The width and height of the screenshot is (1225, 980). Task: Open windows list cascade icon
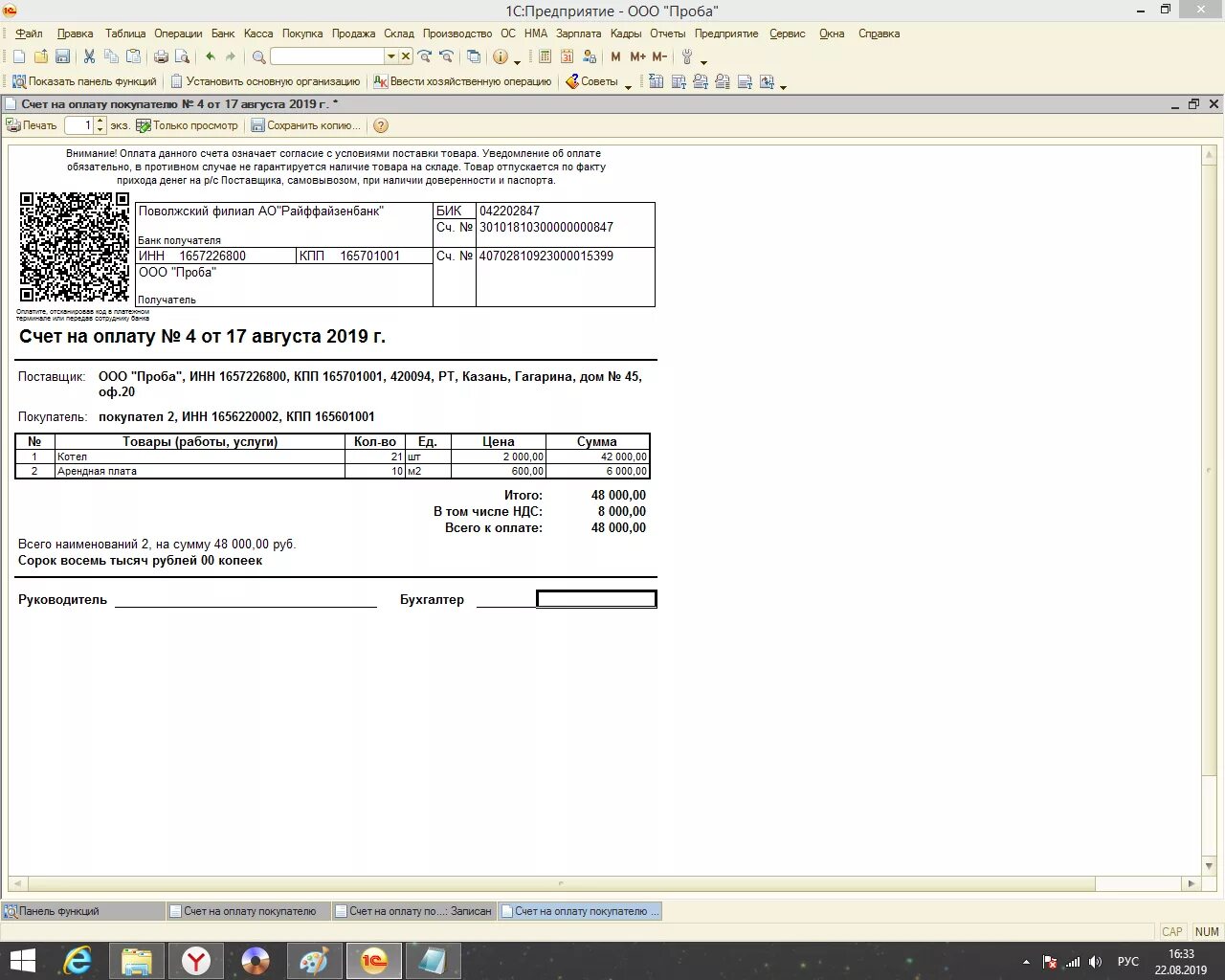pos(474,57)
